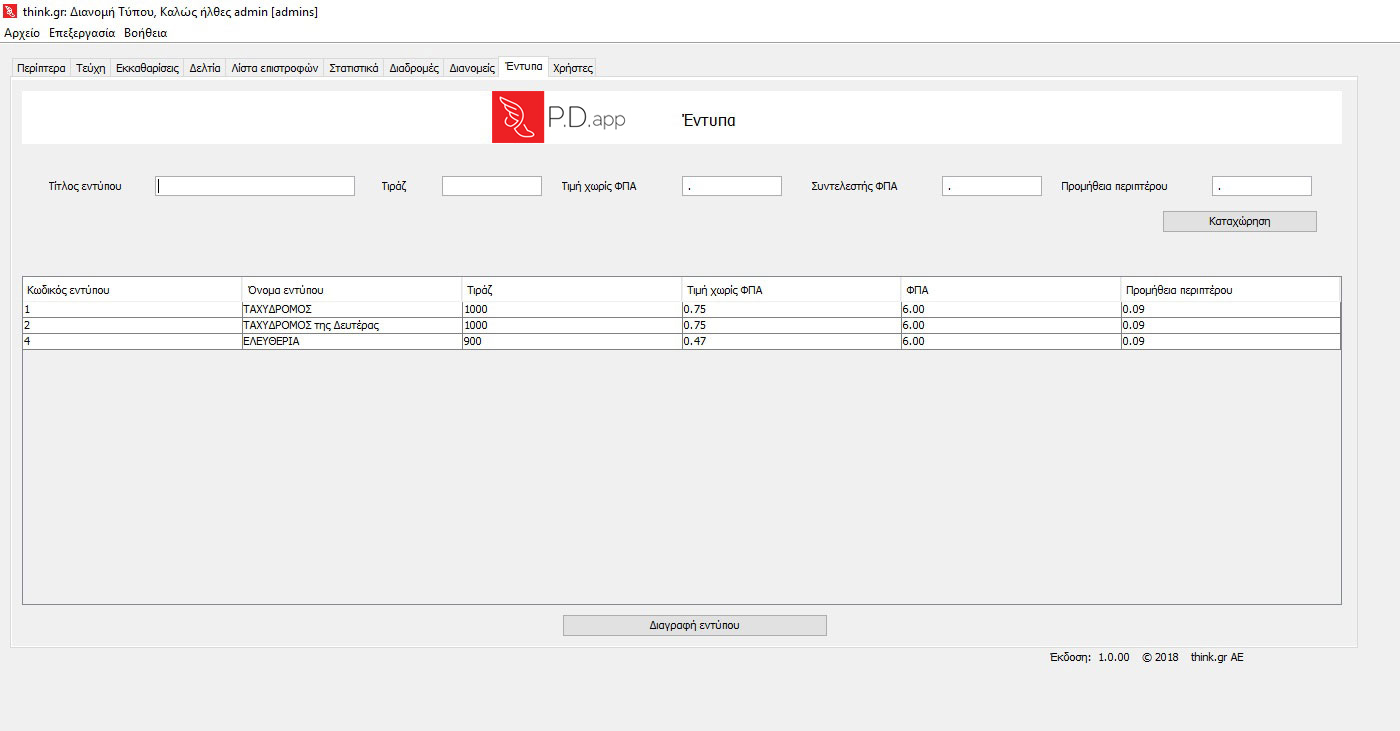Click the think.gr title bar app icon
Screen dimensions: 1400x731
tap(10, 12)
